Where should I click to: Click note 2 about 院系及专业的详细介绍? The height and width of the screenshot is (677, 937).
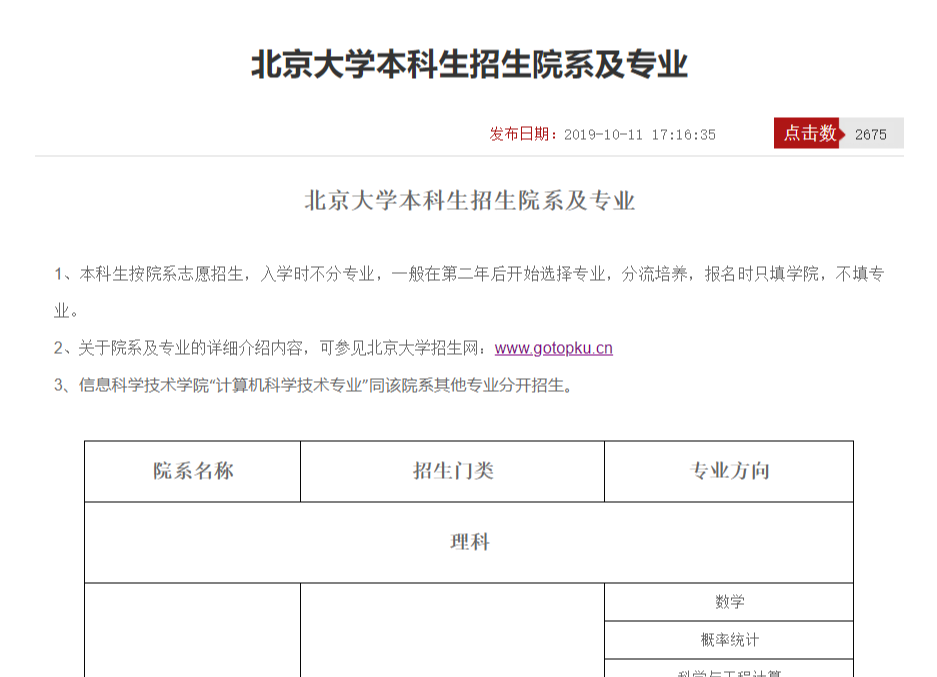(333, 348)
